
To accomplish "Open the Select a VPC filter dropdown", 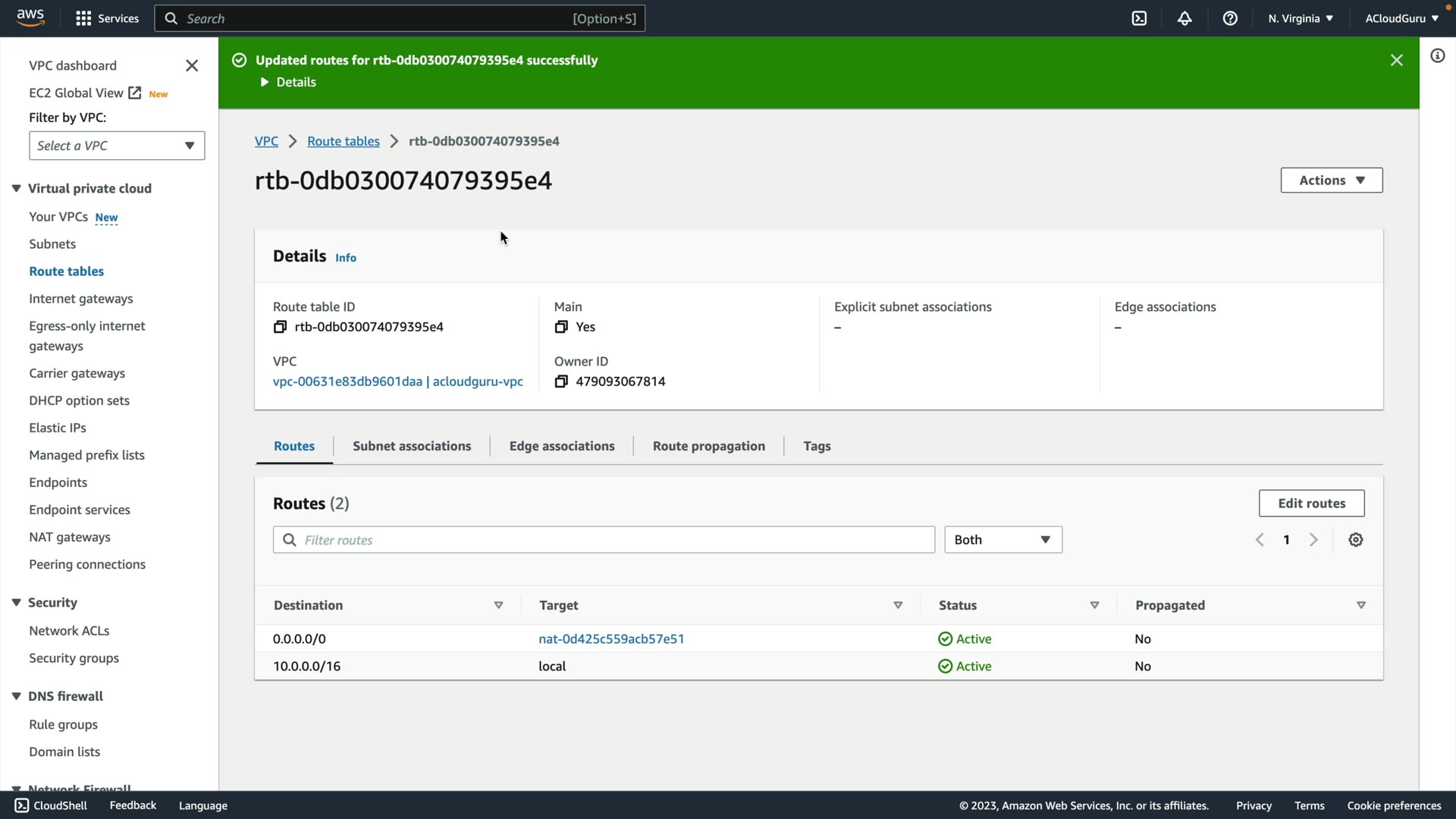I will point(117,146).
